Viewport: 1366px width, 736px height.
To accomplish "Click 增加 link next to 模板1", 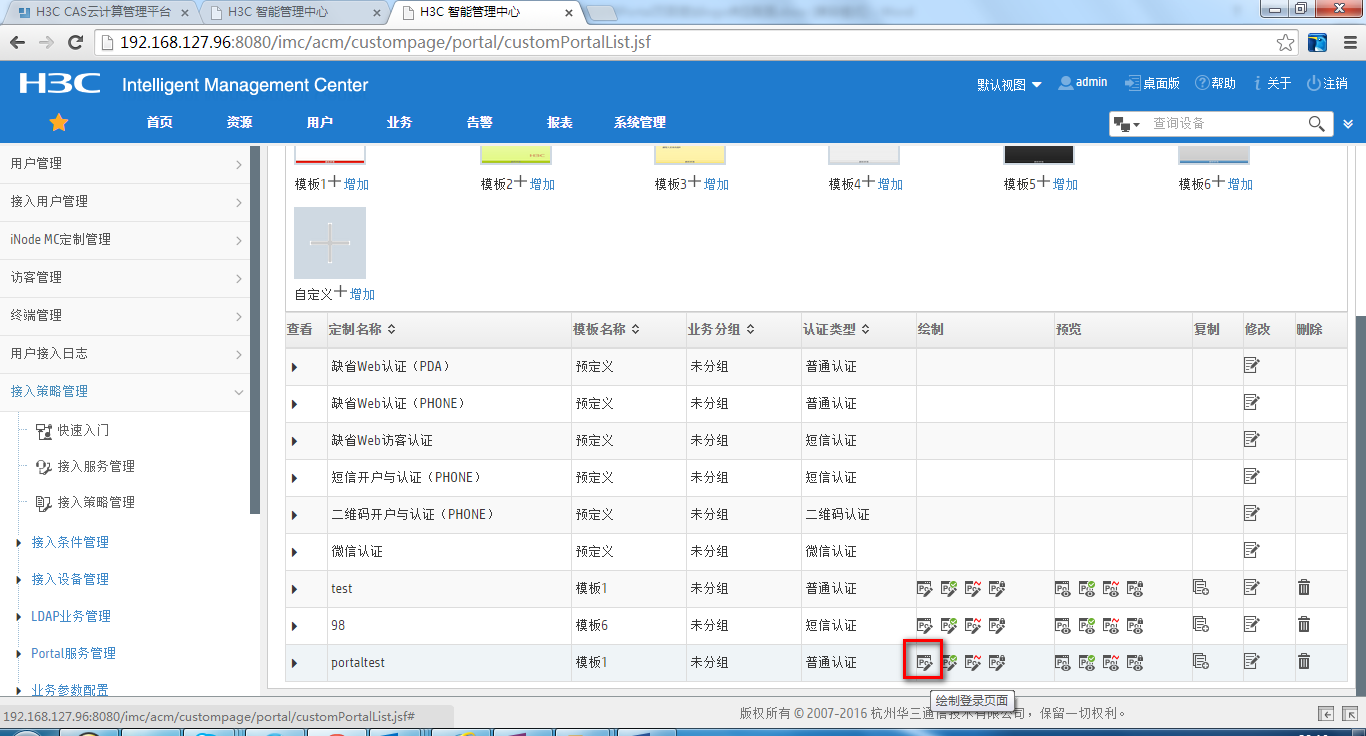I will pyautogui.click(x=356, y=184).
